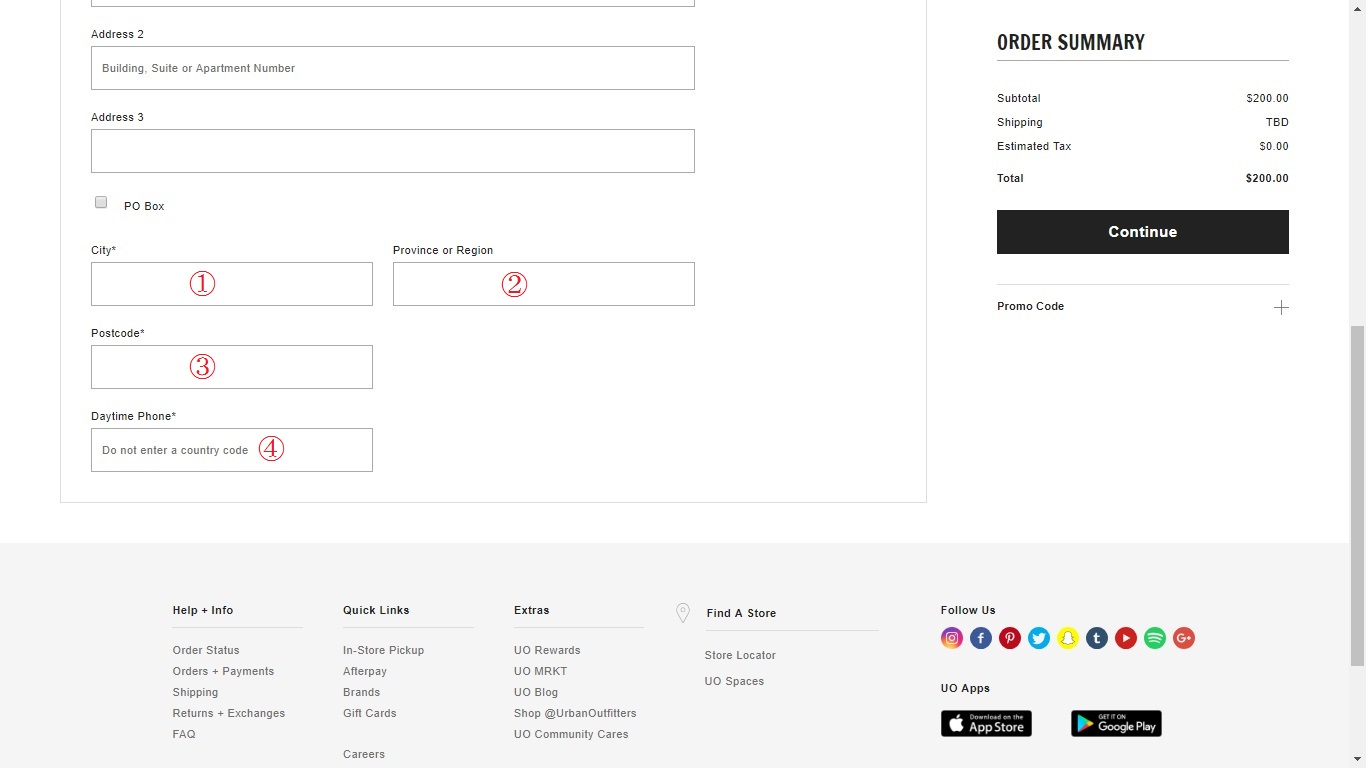Click the yellow Snapchat icon

tap(1068, 638)
